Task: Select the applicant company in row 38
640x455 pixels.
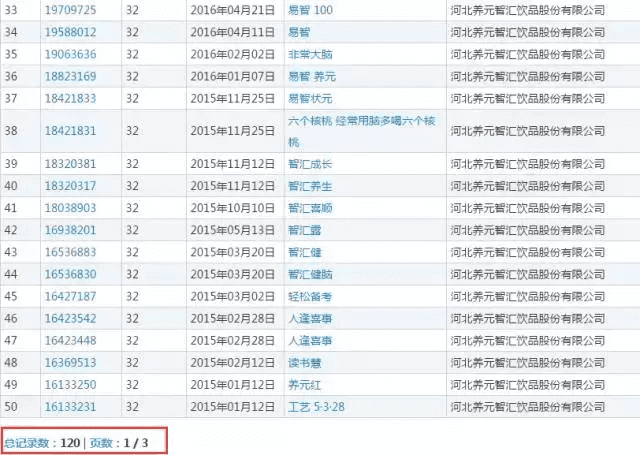Action: 528,131
